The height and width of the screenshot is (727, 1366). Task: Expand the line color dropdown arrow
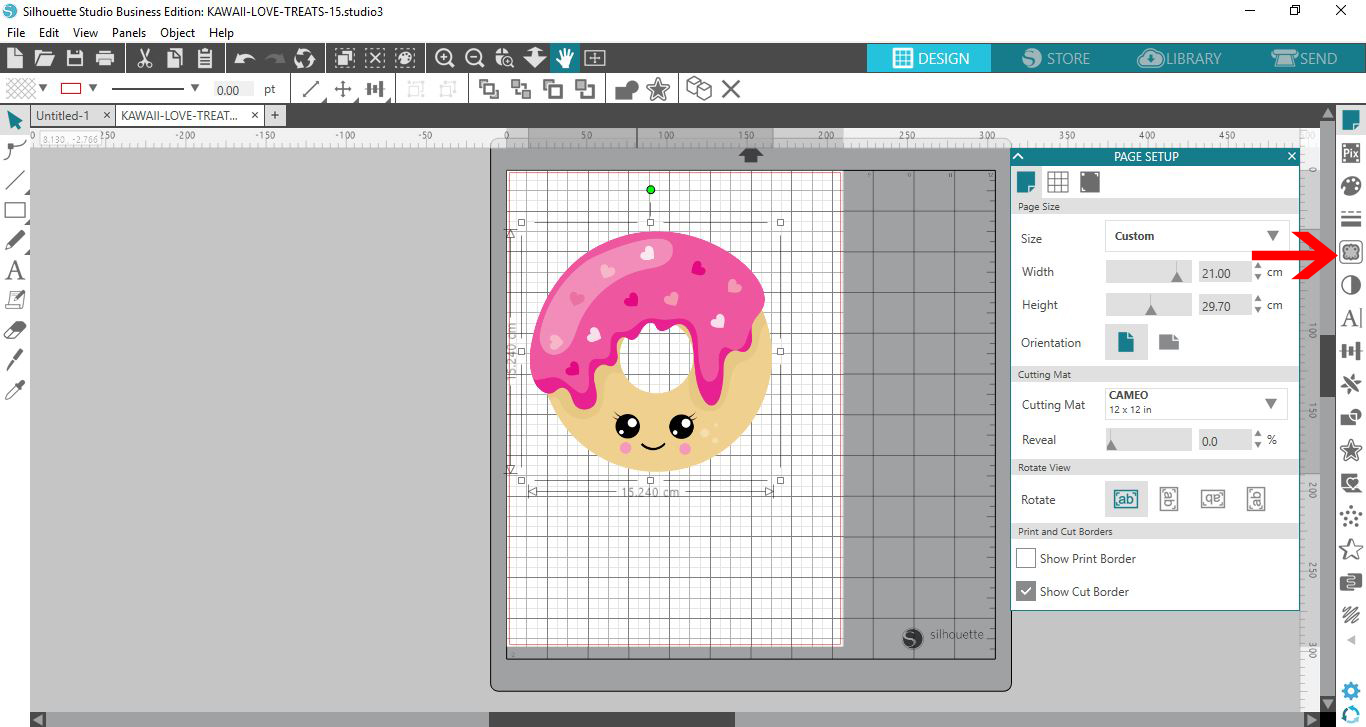pyautogui.click(x=93, y=88)
